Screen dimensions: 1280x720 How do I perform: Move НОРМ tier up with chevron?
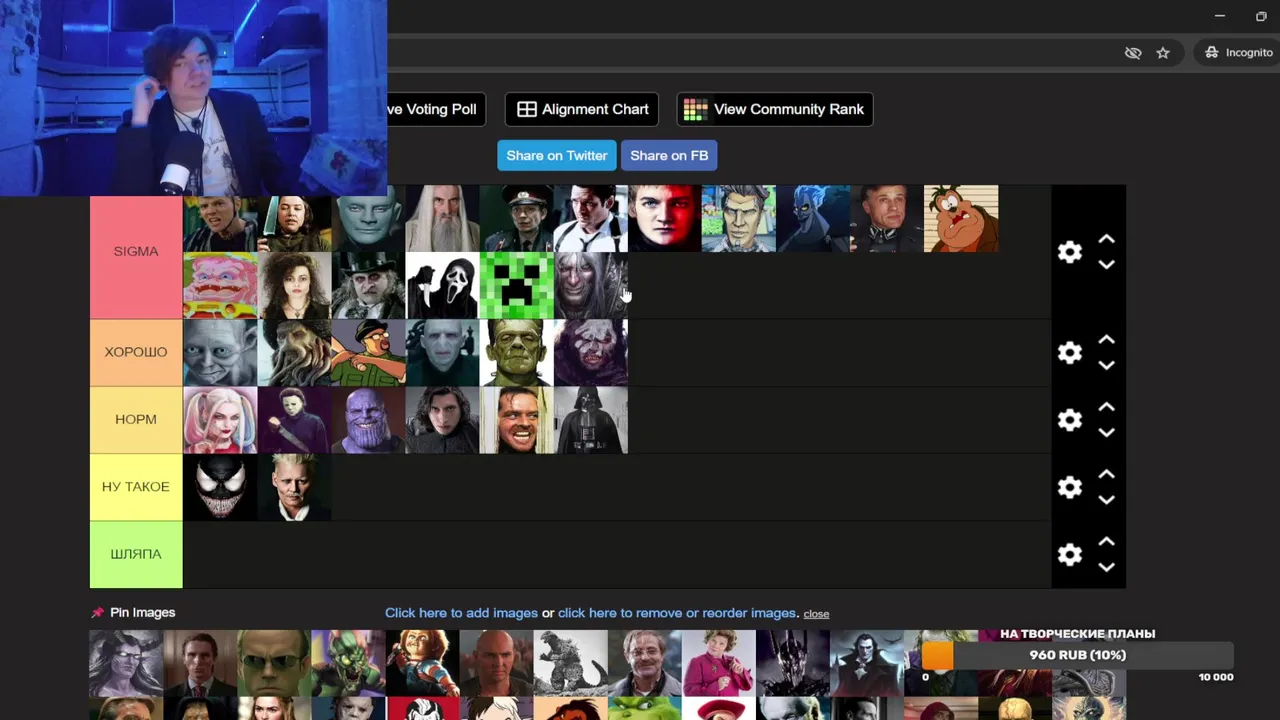(x=1106, y=407)
